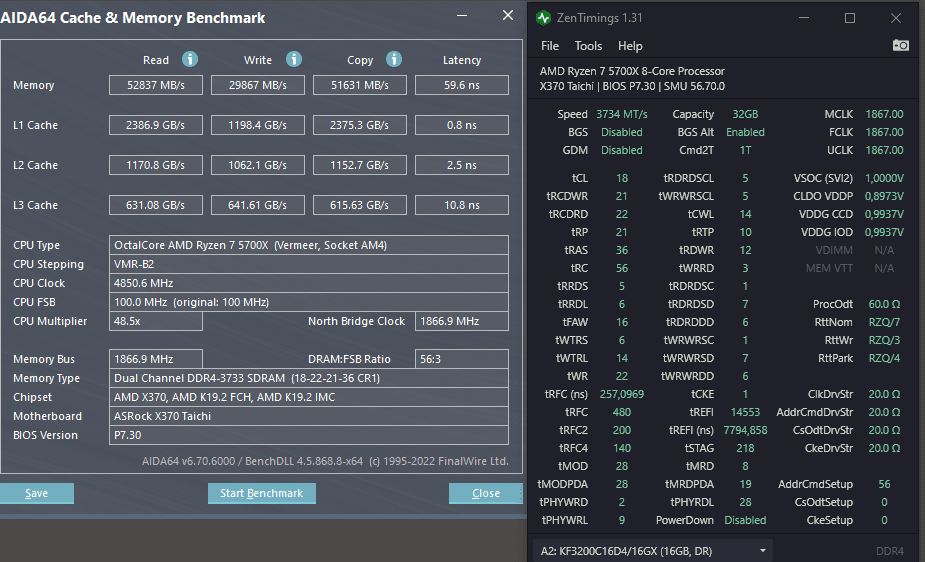
Task: Maximize the ZenTimings window
Action: (849, 18)
